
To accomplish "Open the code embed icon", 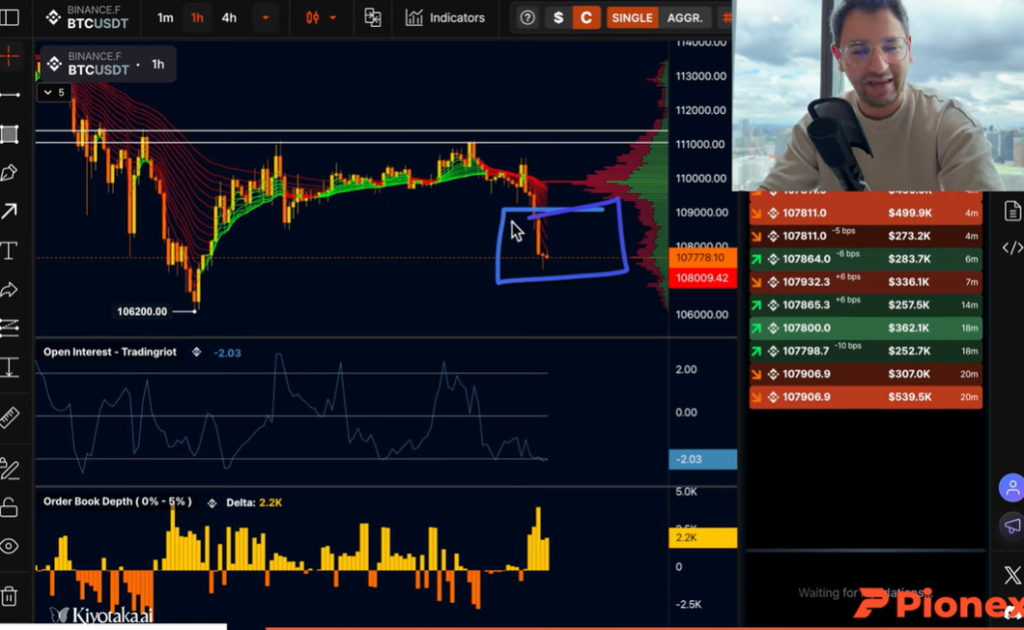I will (1011, 247).
